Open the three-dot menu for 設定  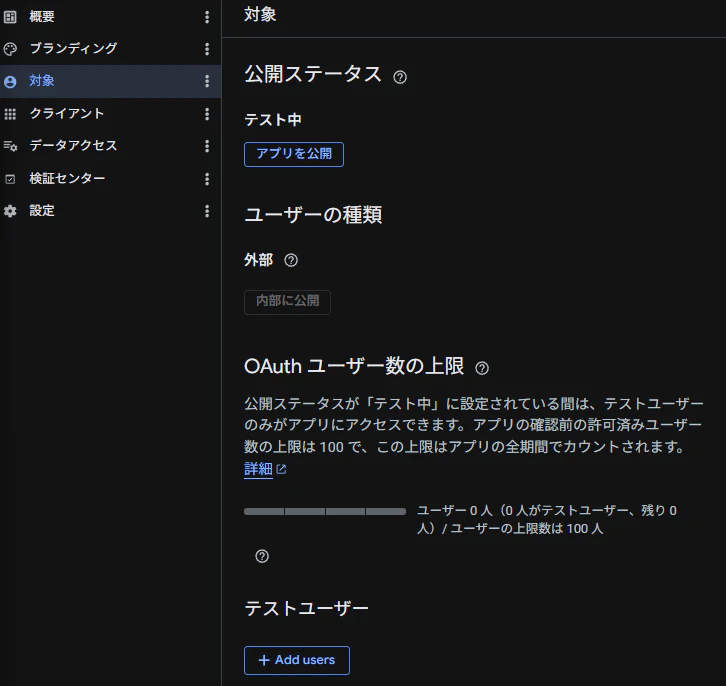pos(207,212)
